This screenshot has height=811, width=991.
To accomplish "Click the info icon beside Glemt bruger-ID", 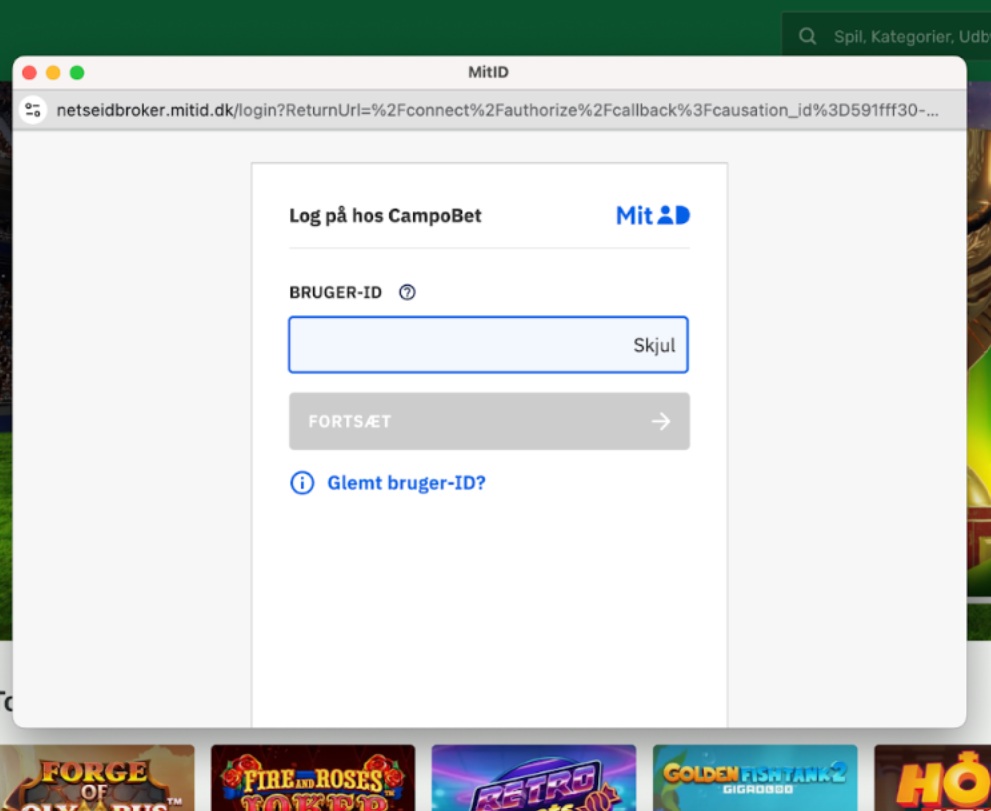I will (301, 483).
